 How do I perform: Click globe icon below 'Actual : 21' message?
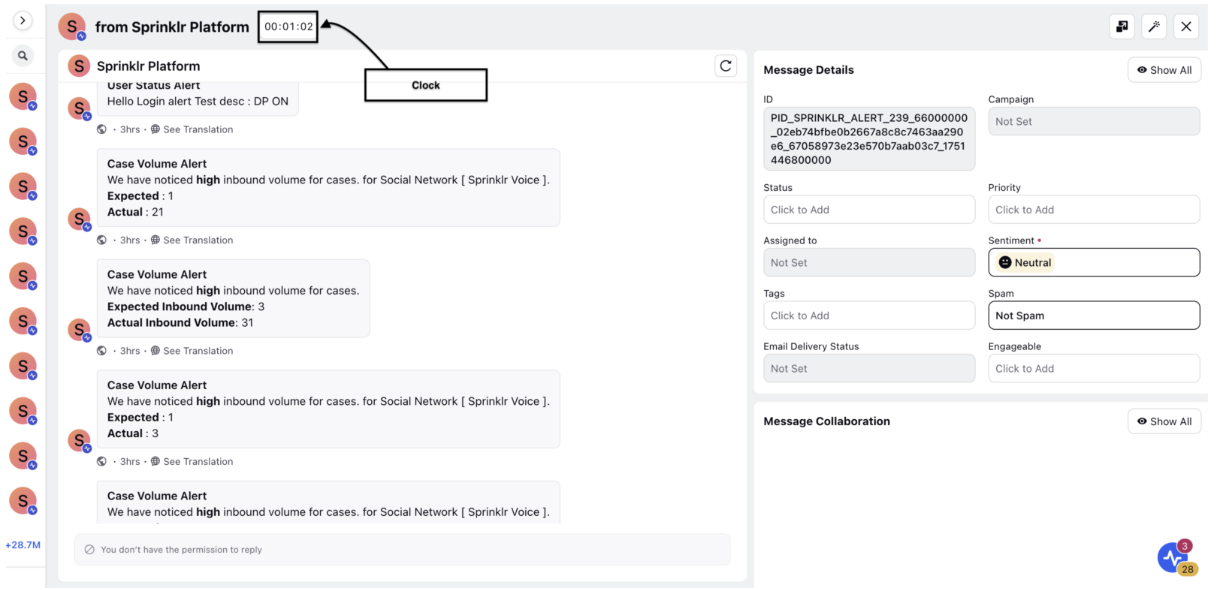click(x=102, y=240)
